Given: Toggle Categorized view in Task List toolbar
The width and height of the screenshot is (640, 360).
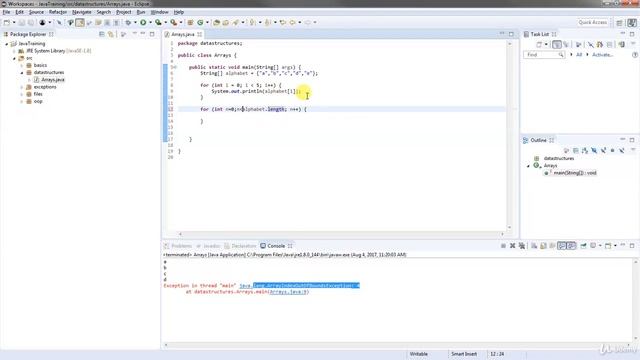Looking at the screenshot, I should click(x=557, y=44).
